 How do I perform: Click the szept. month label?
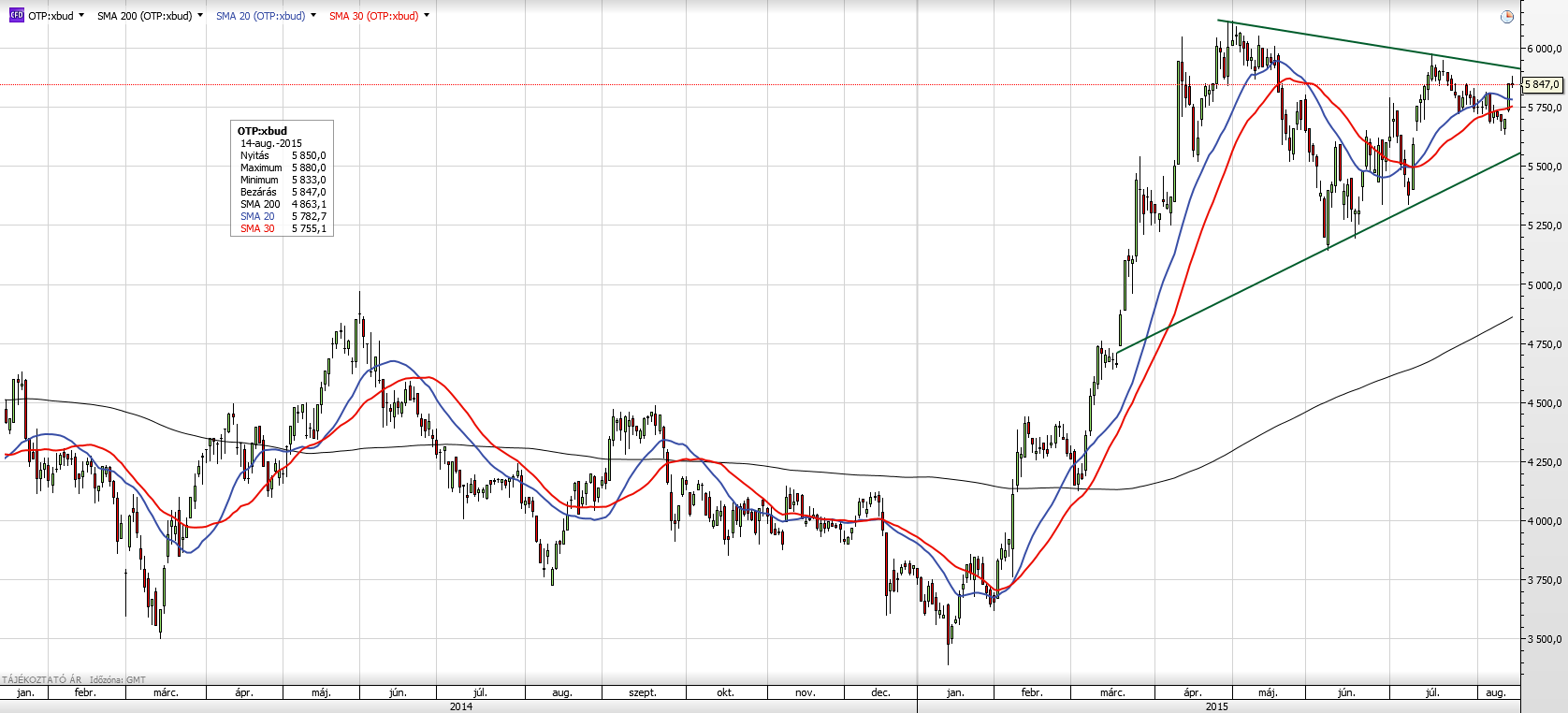(x=643, y=692)
